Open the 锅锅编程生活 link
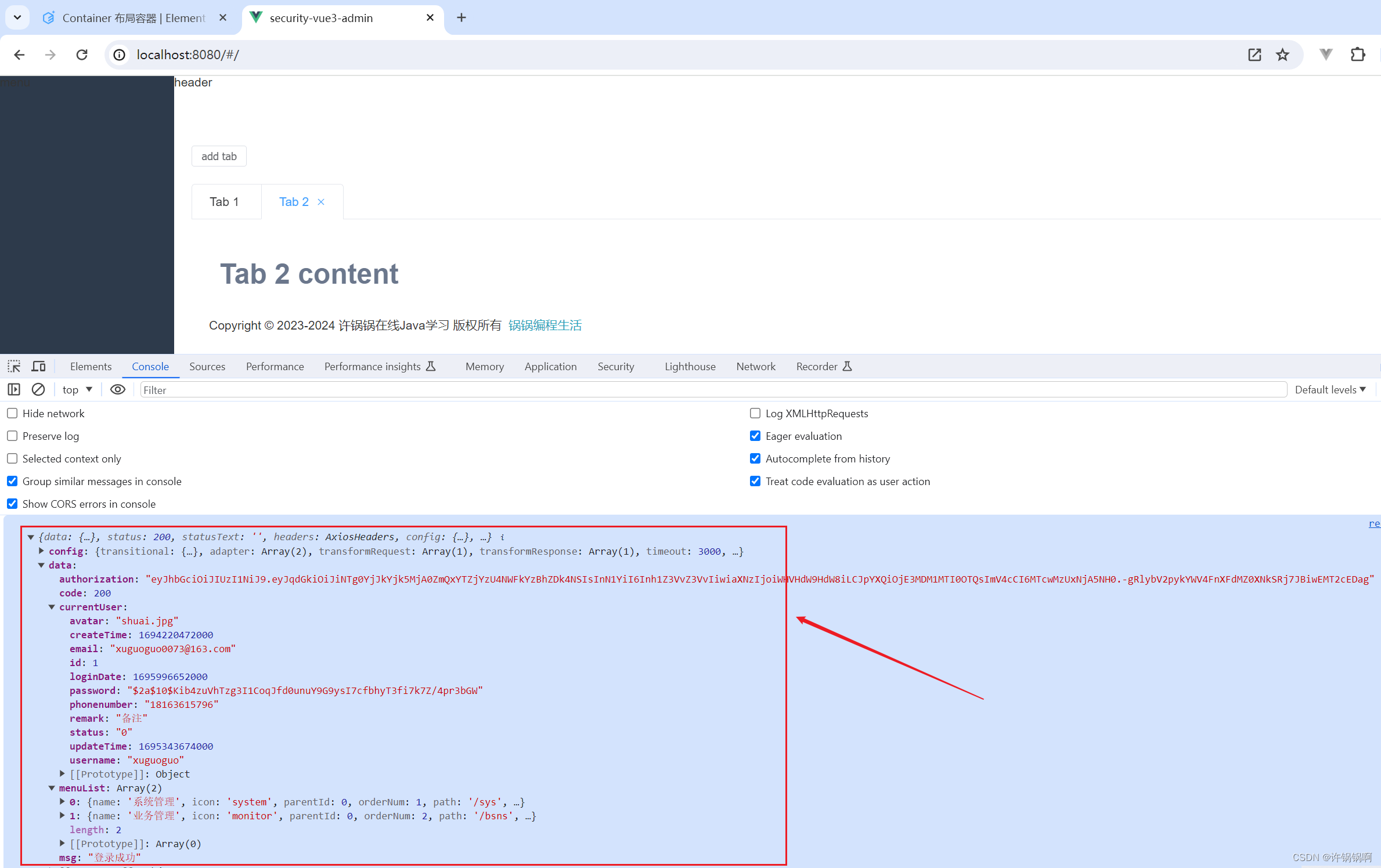Image resolution: width=1381 pixels, height=868 pixels. click(x=545, y=325)
